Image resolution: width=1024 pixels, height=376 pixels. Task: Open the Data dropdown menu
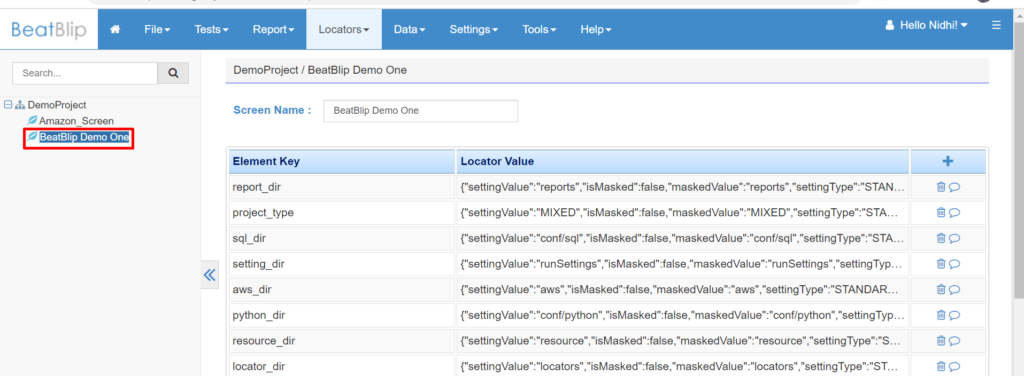pos(409,29)
